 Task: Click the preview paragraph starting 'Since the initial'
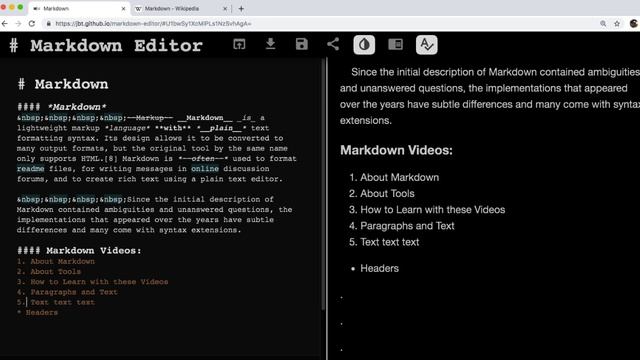pyautogui.click(x=490, y=96)
